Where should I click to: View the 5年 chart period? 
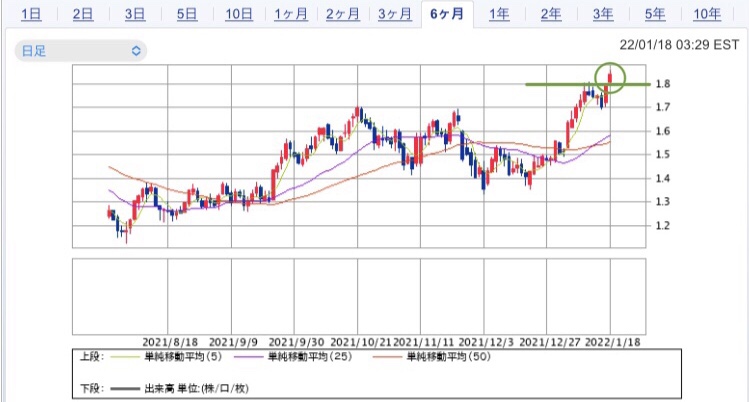(655, 14)
